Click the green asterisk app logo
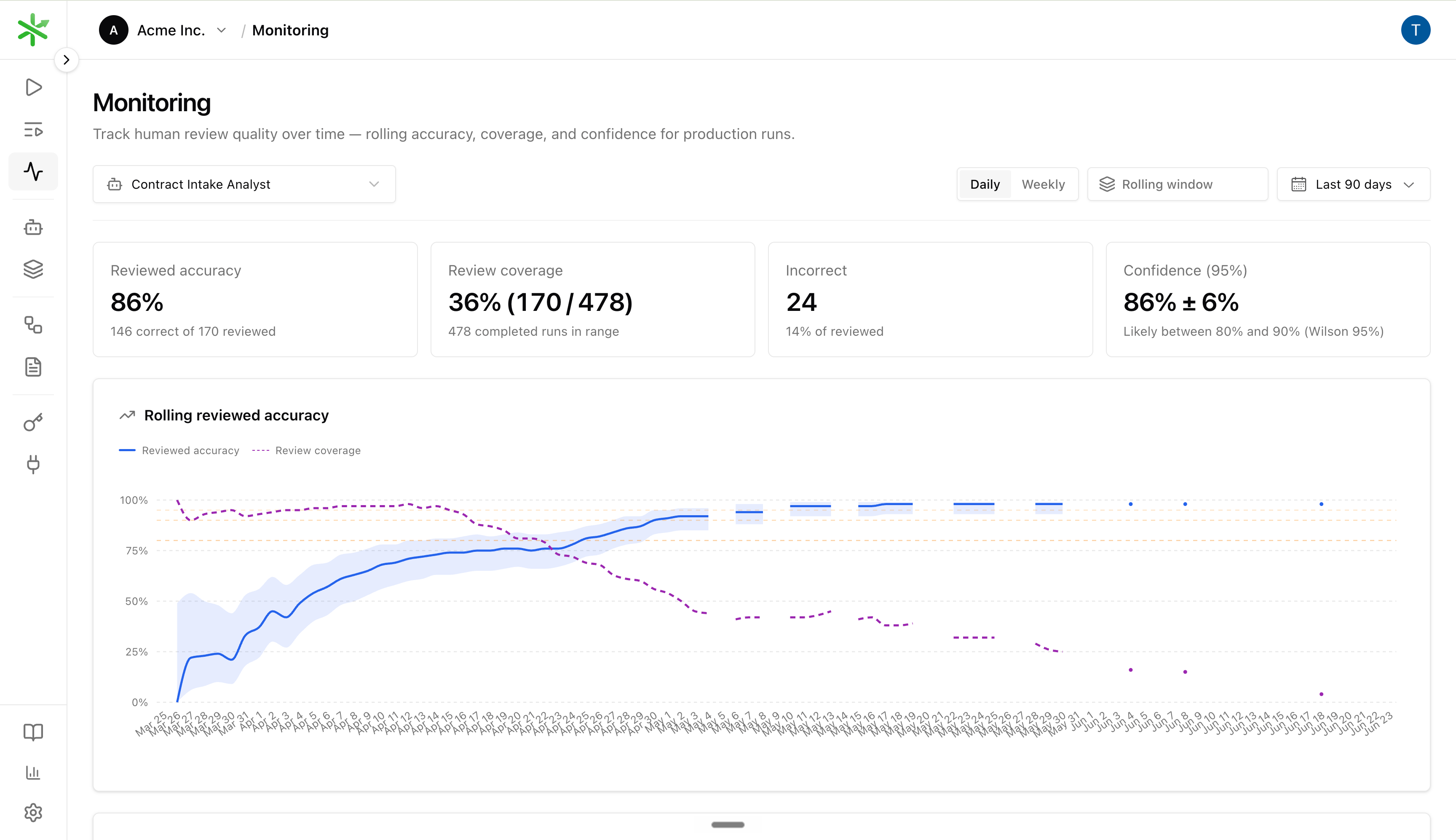 33,29
